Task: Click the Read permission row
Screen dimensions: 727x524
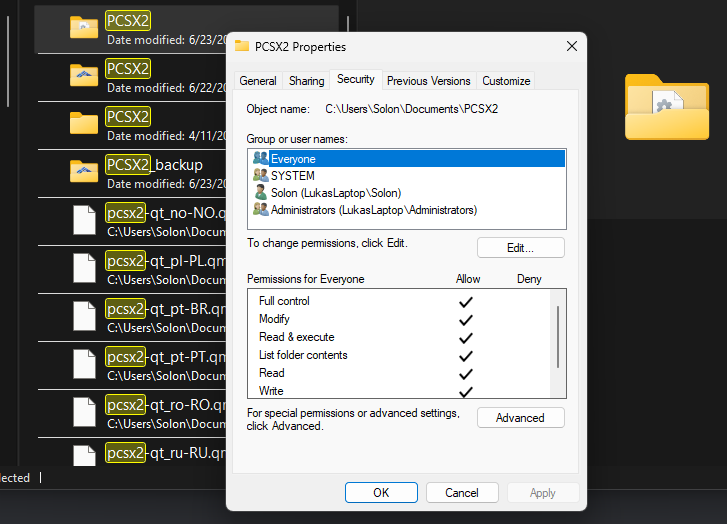Action: pos(399,373)
